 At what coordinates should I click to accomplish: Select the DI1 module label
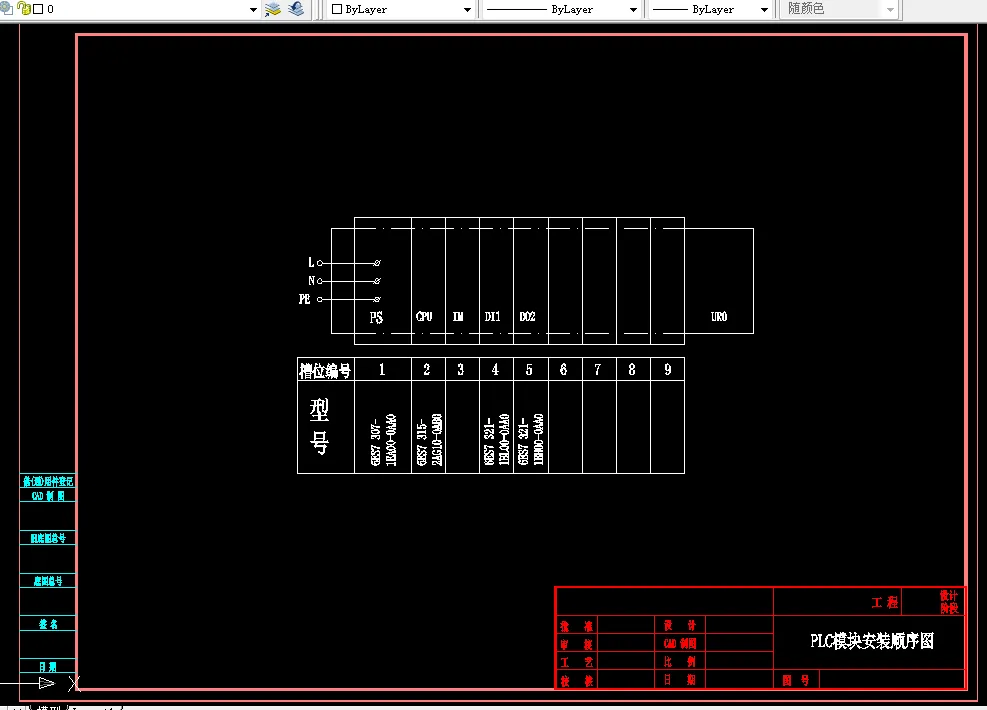[492, 316]
